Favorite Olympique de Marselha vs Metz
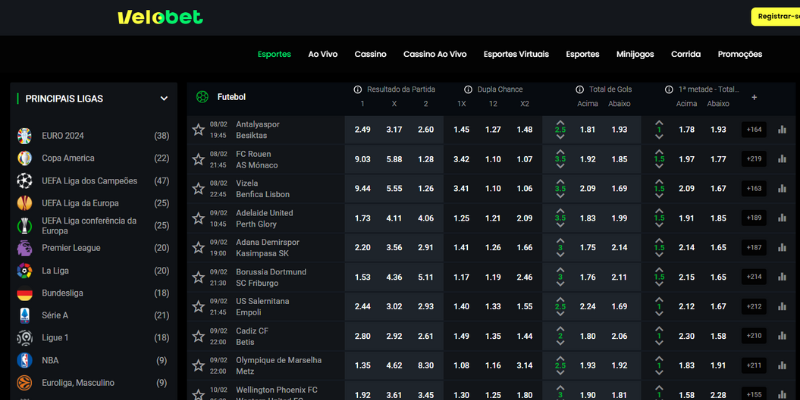The width and height of the screenshot is (800, 400). [x=198, y=366]
